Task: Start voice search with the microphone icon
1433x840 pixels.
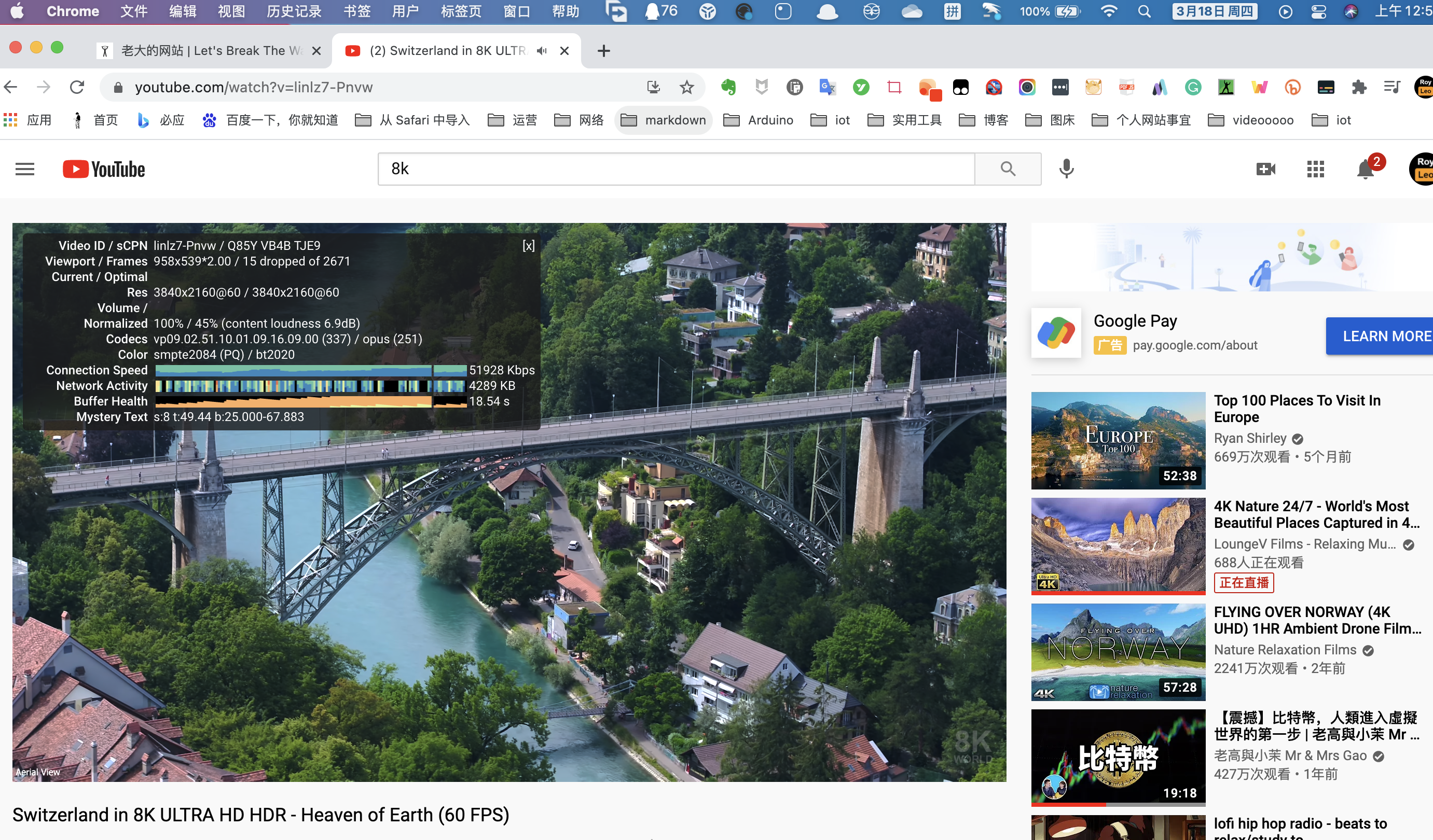Action: (x=1067, y=169)
